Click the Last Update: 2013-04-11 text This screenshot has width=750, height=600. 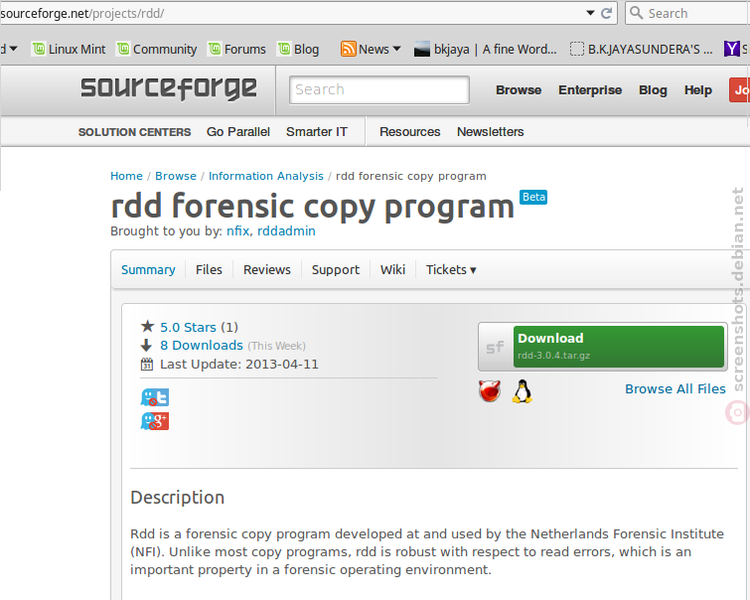239,365
